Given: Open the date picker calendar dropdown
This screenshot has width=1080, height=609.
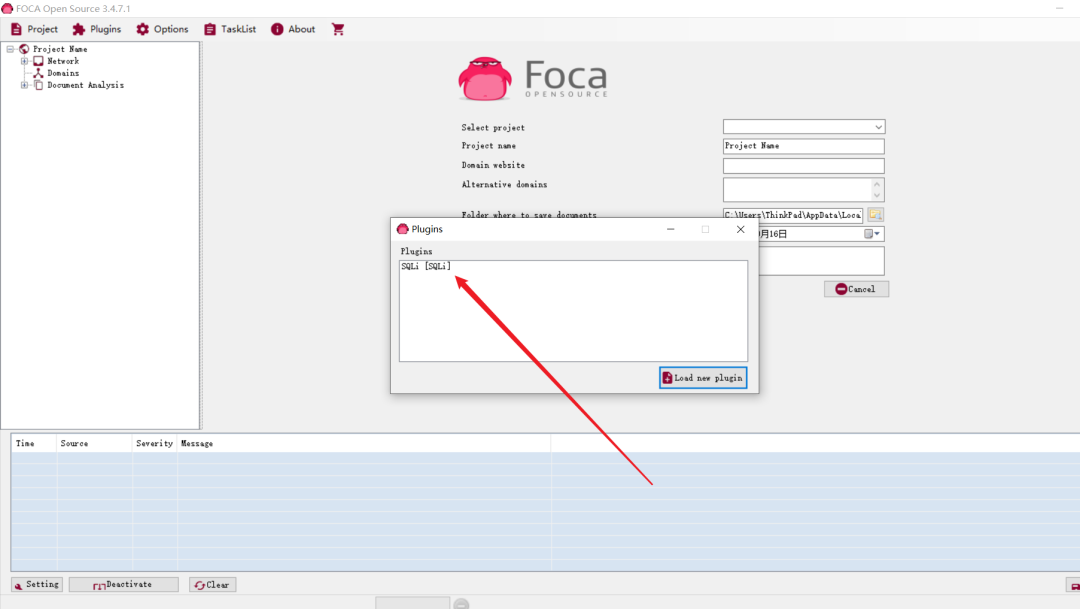Looking at the screenshot, I should (x=872, y=234).
